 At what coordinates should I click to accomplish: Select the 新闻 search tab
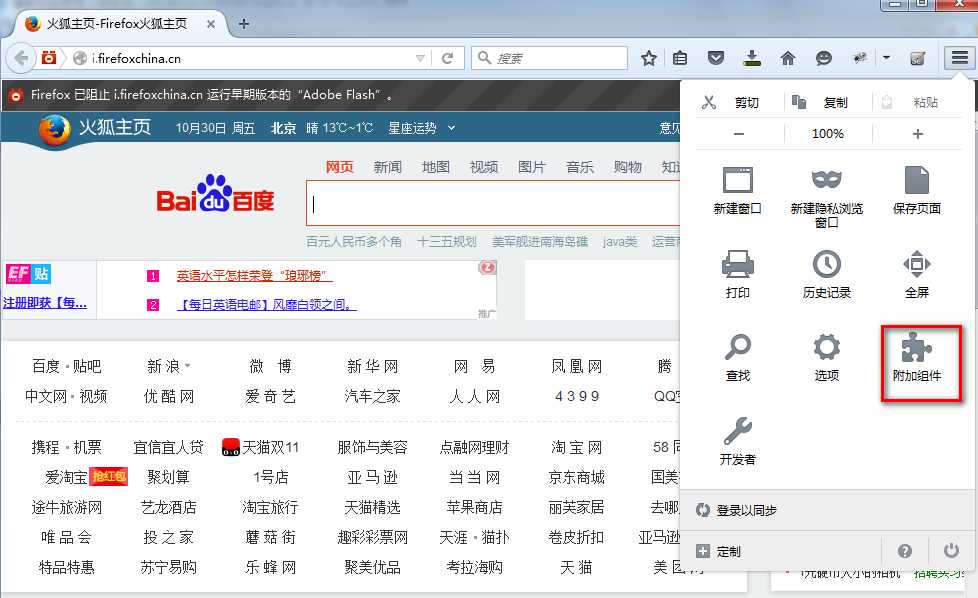coord(387,166)
